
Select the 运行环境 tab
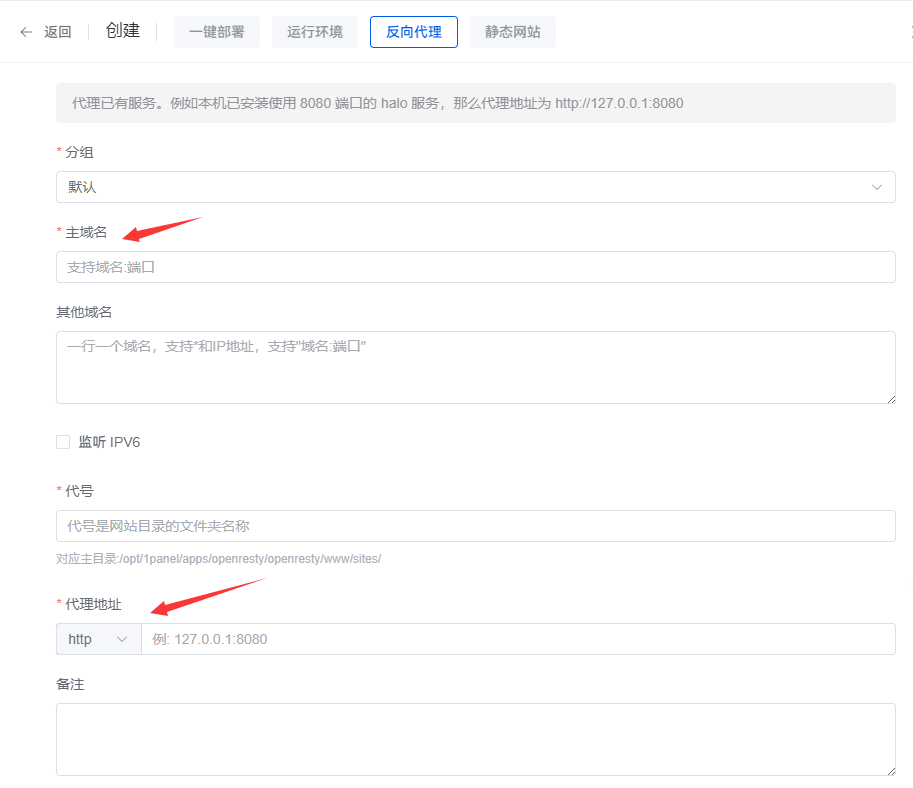(x=314, y=32)
